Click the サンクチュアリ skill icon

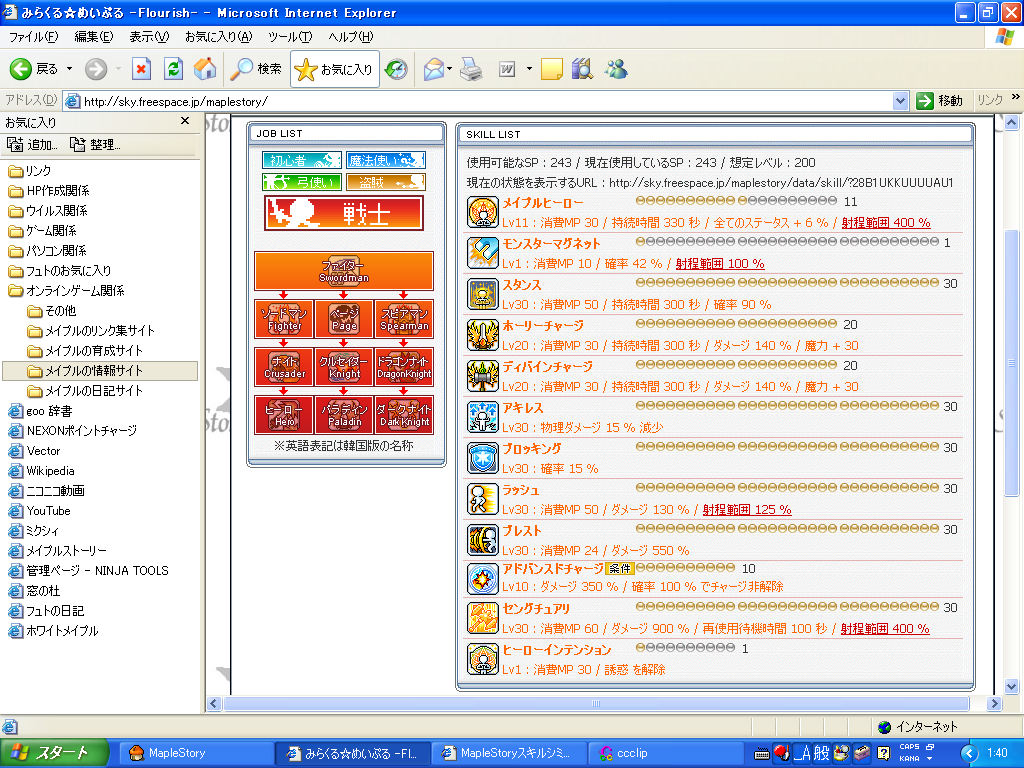click(x=483, y=618)
